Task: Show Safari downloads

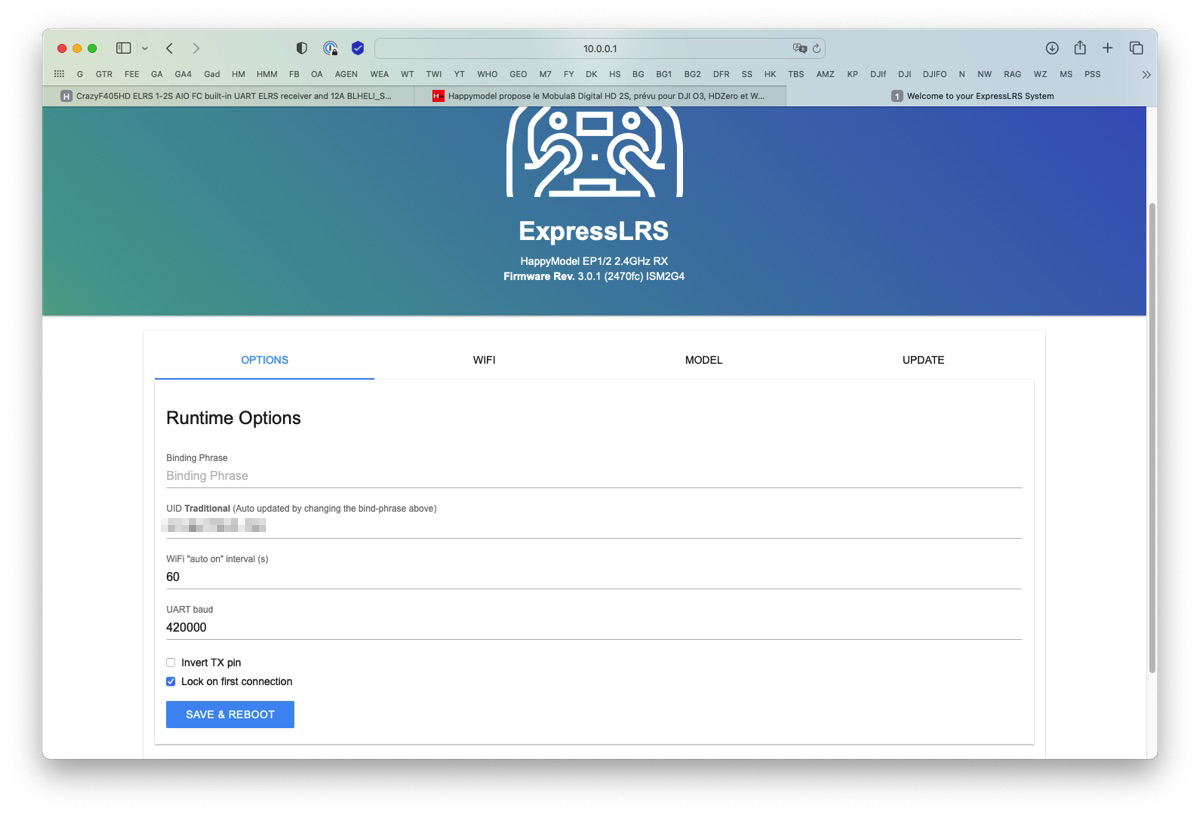Action: (1052, 48)
